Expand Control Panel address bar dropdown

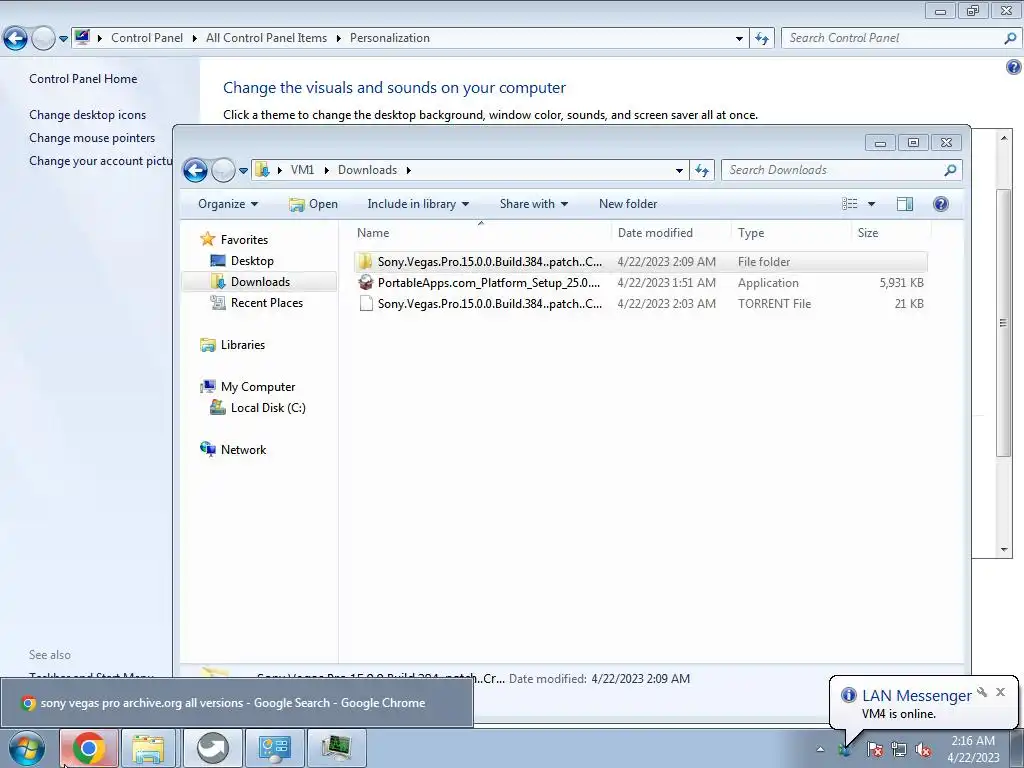(739, 39)
